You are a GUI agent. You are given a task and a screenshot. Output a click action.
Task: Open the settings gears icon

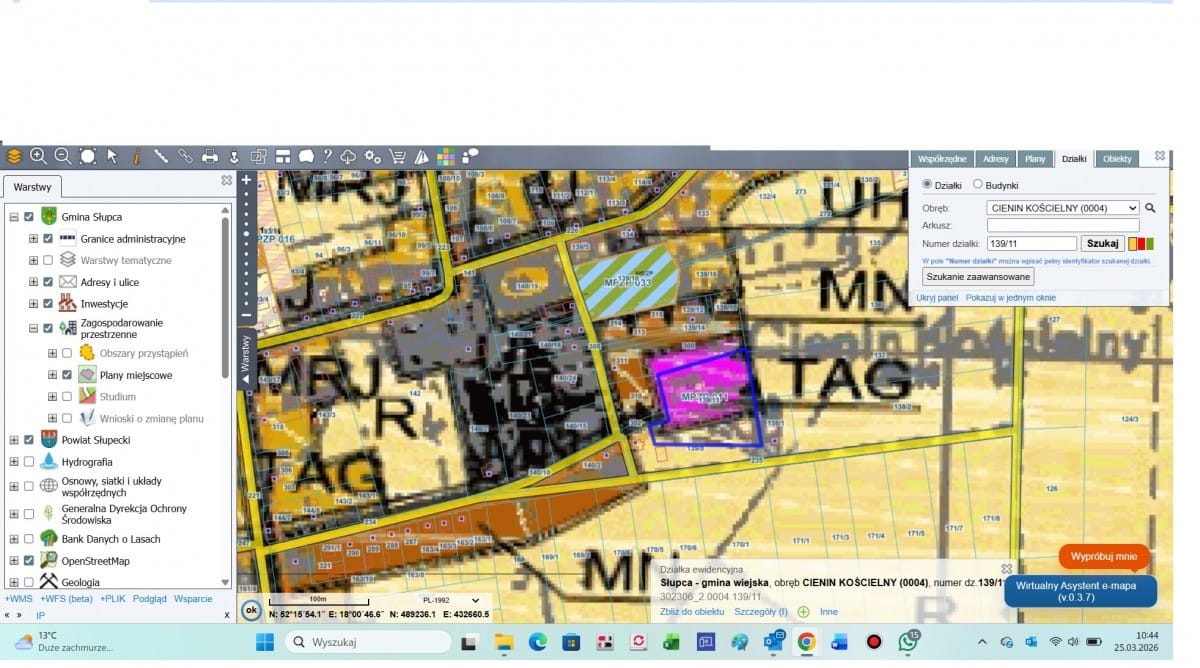point(373,156)
